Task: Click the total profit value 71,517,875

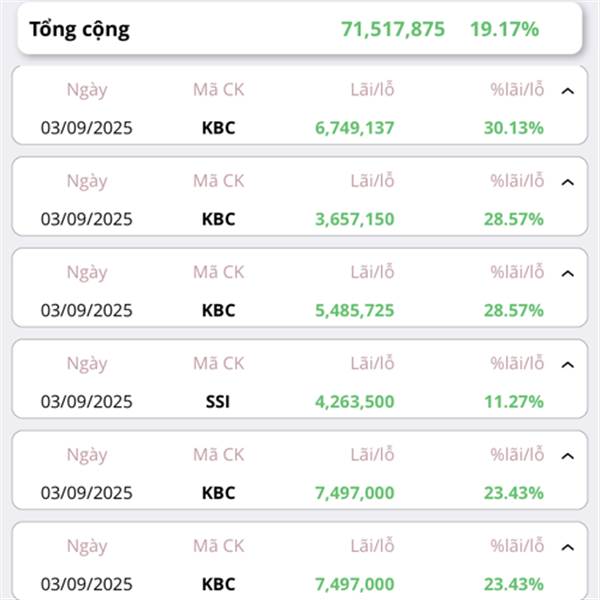Action: point(393,29)
